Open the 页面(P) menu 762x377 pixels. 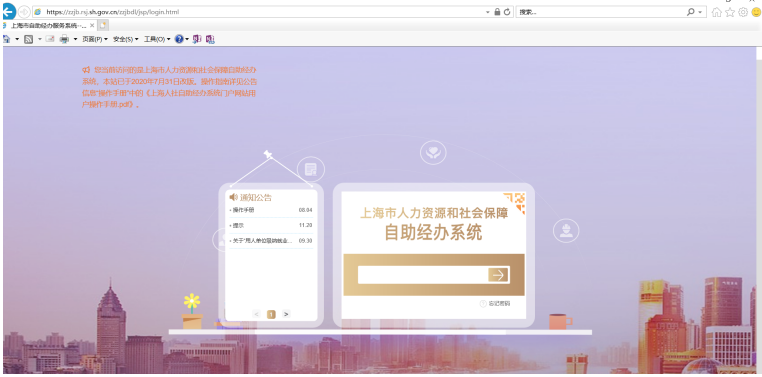point(95,39)
